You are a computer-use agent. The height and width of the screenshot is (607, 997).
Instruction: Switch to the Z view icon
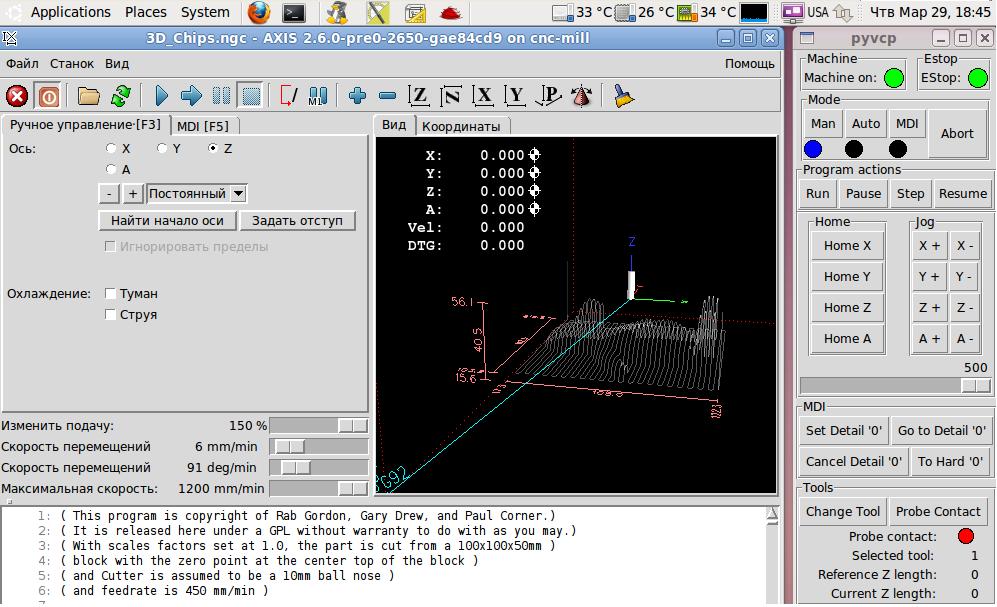[418, 97]
